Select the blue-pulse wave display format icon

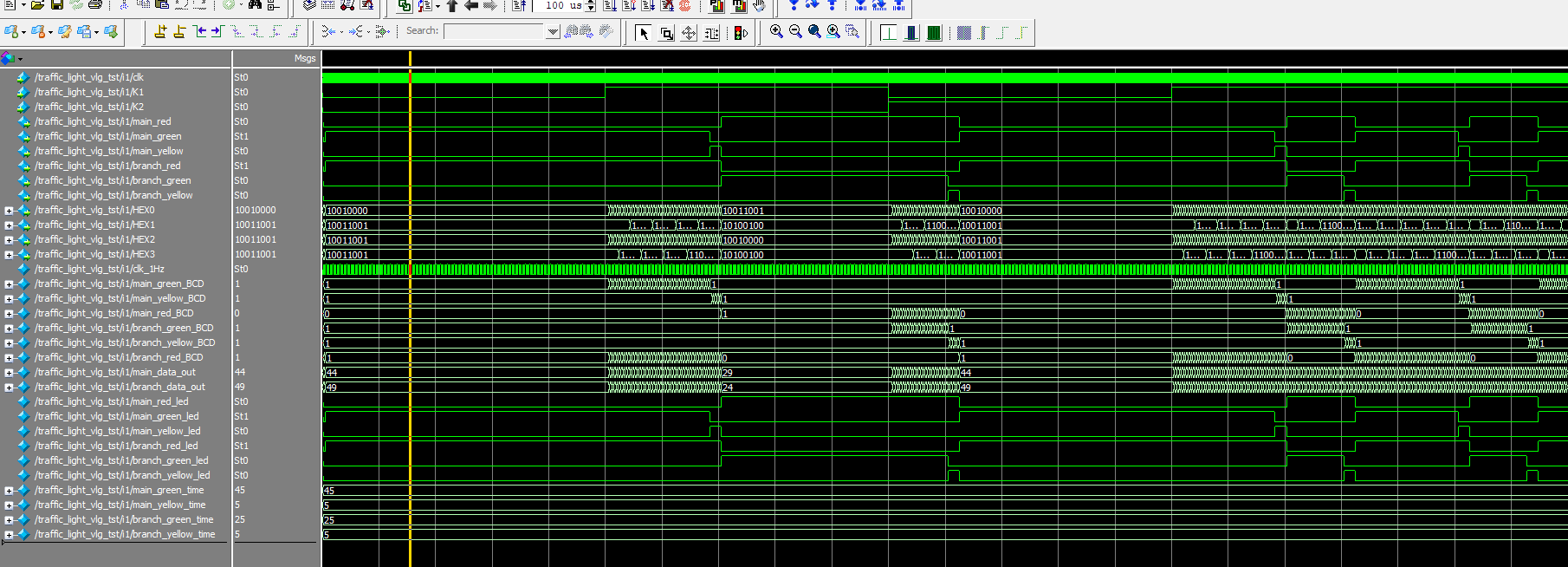[x=910, y=33]
